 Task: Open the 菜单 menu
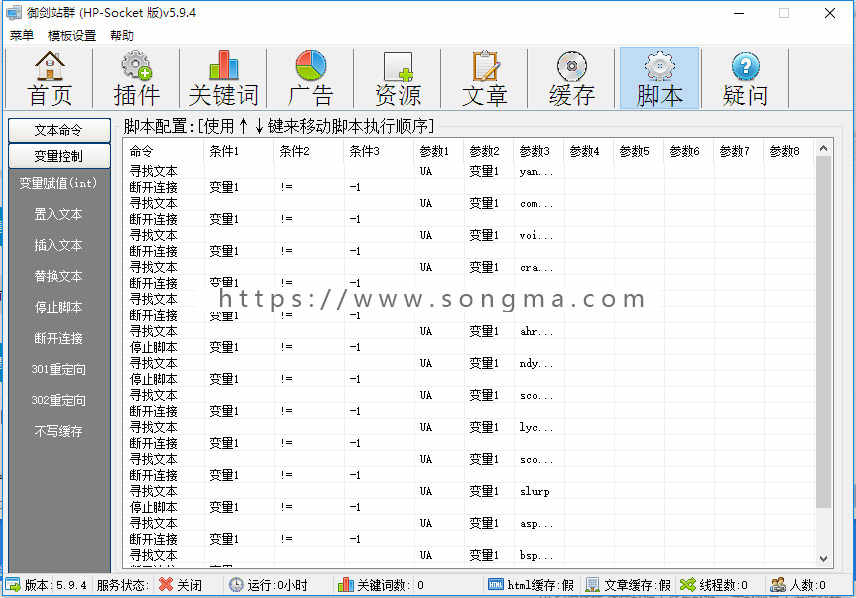tap(22, 35)
